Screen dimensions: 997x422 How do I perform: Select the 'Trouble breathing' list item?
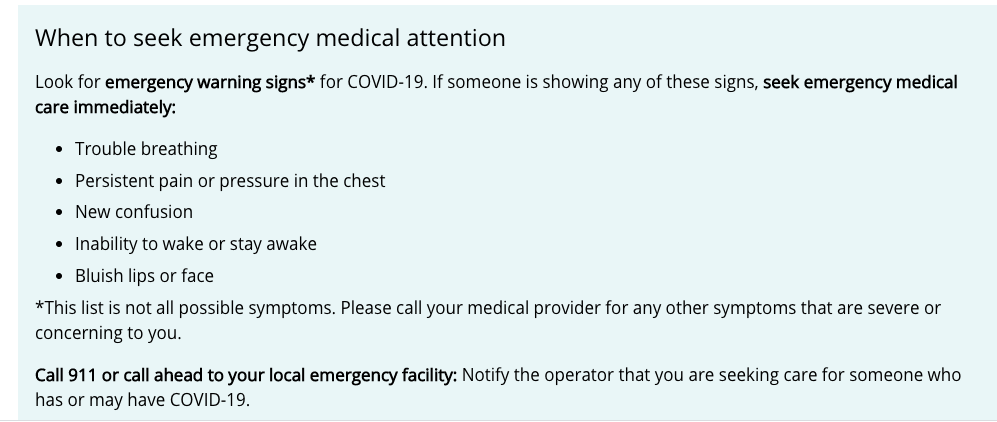[146, 149]
